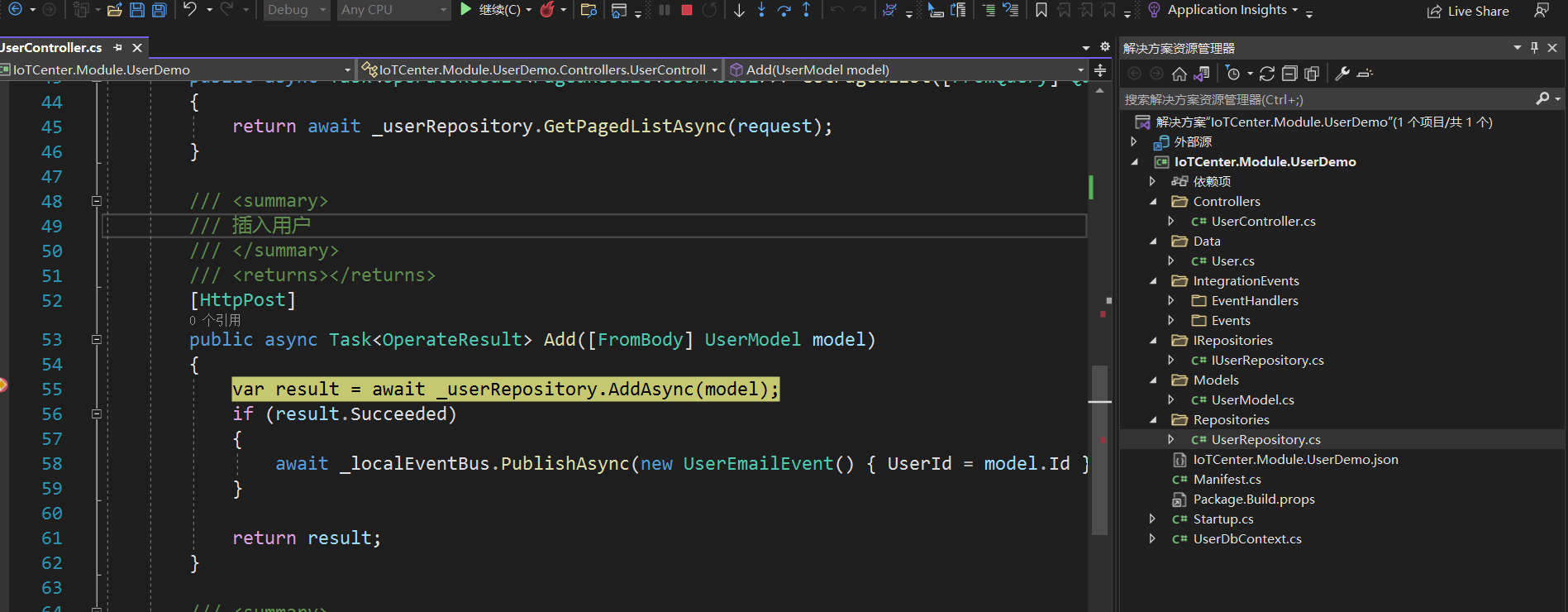Refresh the Solution Explorer tree
This screenshot has width=1568, height=612.
tap(1266, 74)
